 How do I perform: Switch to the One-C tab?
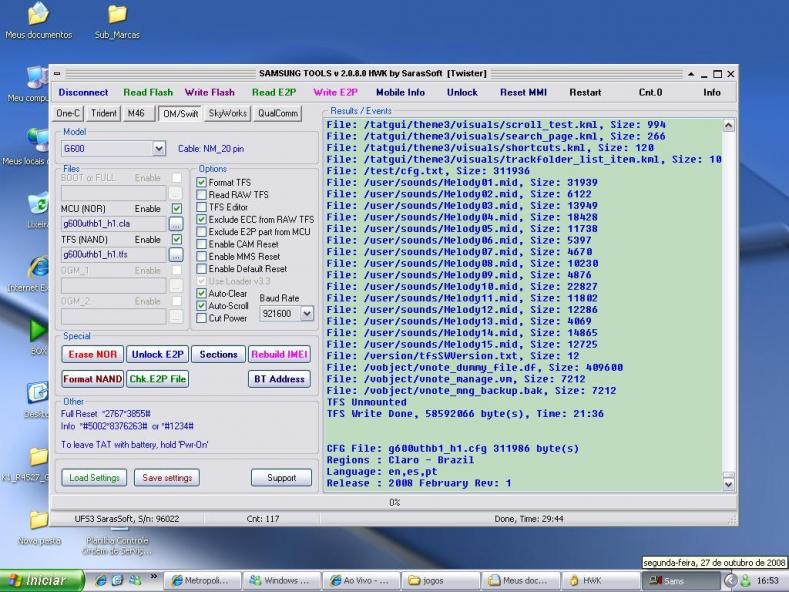68,113
